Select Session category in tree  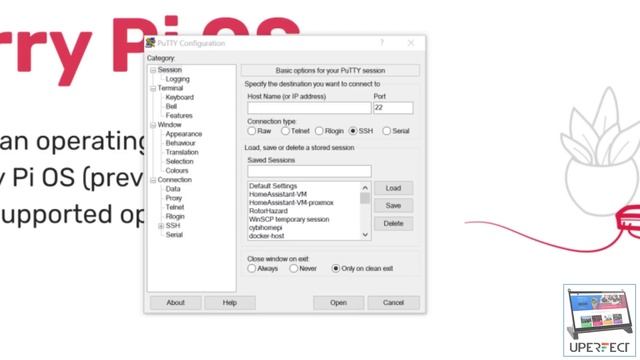(169, 70)
